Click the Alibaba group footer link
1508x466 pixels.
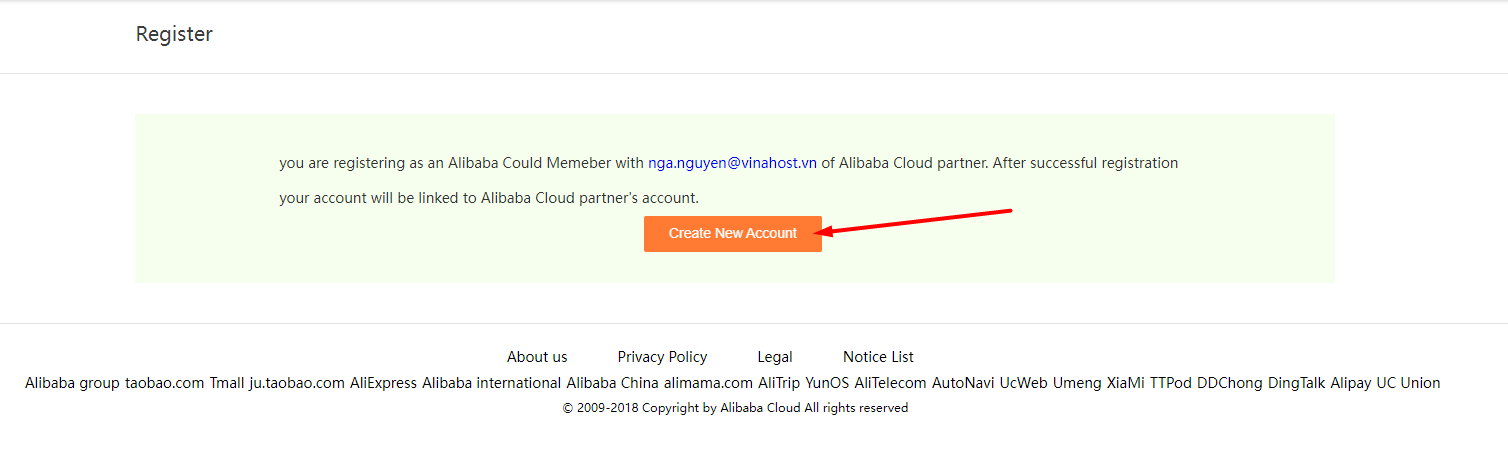pyautogui.click(x=72, y=383)
